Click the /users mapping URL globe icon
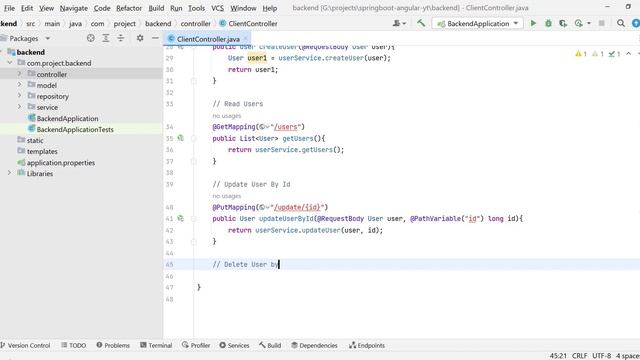 click(264, 127)
